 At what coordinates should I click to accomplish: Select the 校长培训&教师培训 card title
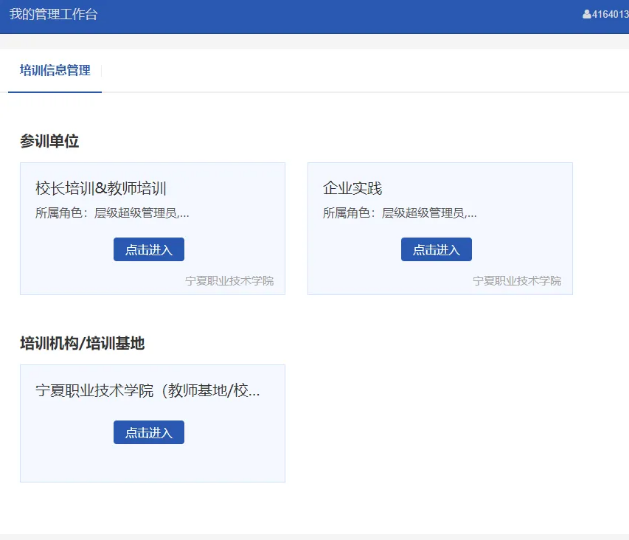[x=101, y=188]
